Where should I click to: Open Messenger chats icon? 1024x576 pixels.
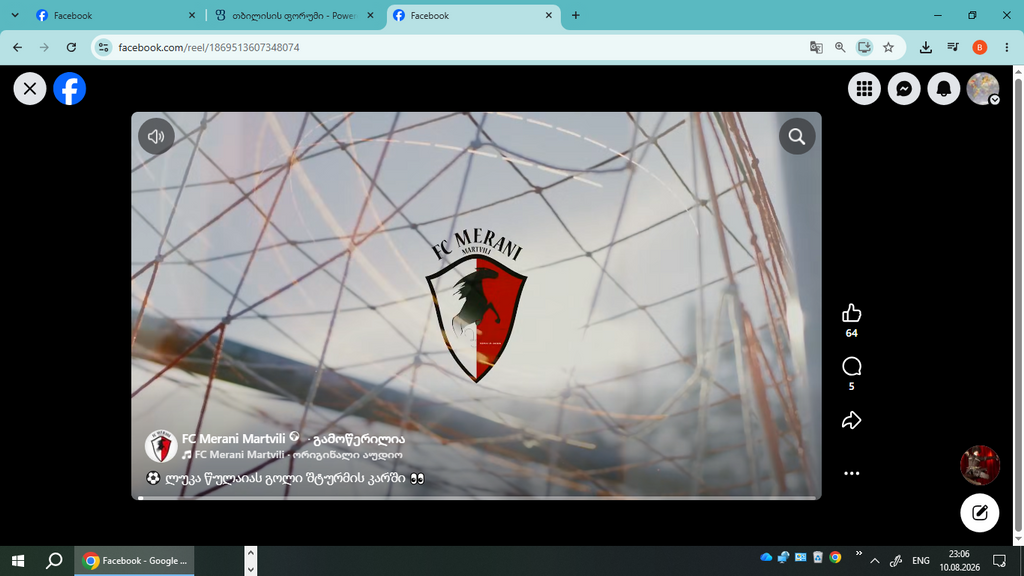coord(904,89)
